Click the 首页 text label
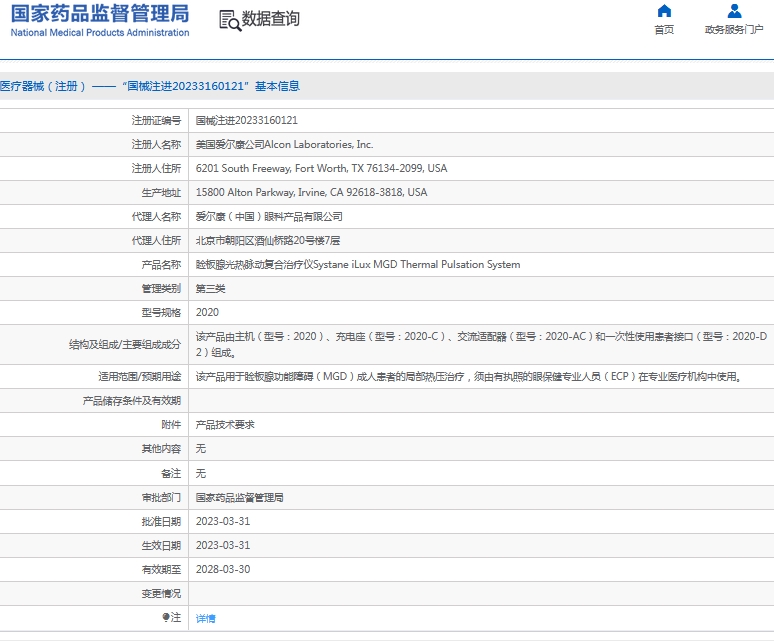Viewport: 774px width, 641px height. pyautogui.click(x=664, y=30)
